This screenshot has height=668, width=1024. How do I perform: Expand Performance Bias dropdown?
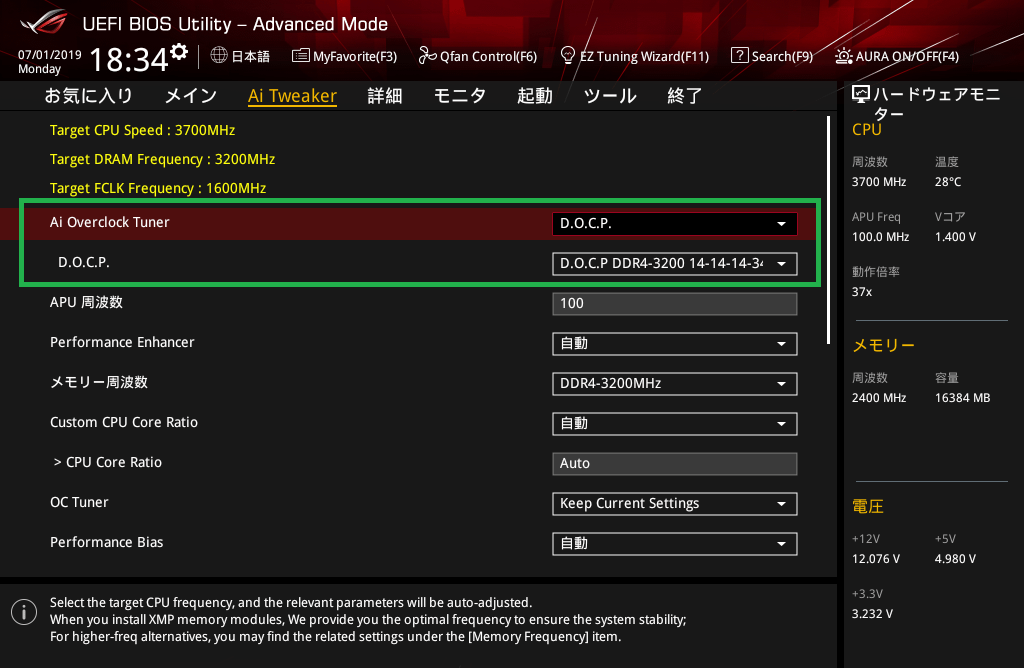point(675,544)
